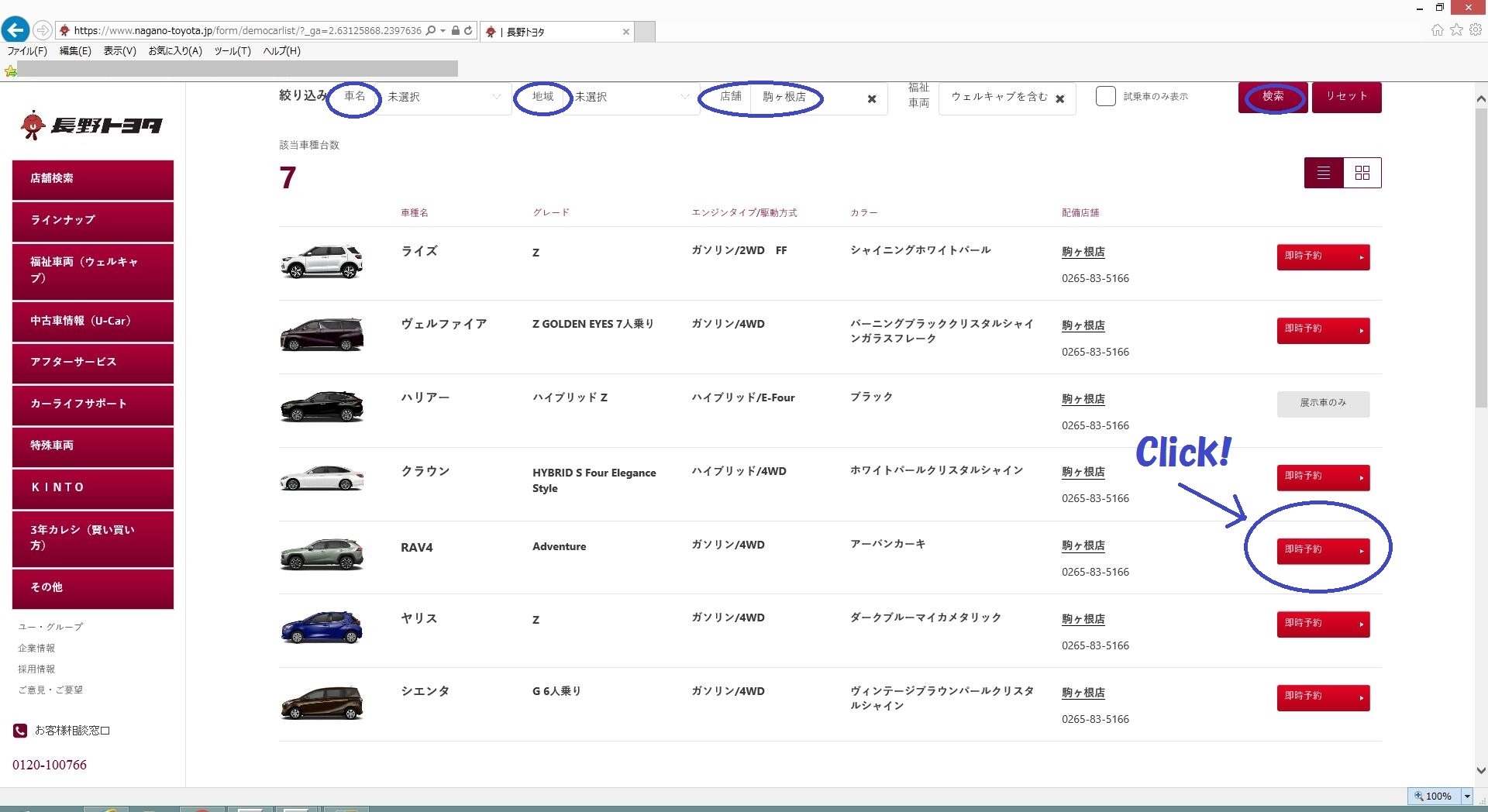Click the browser forward arrow button

[43, 30]
